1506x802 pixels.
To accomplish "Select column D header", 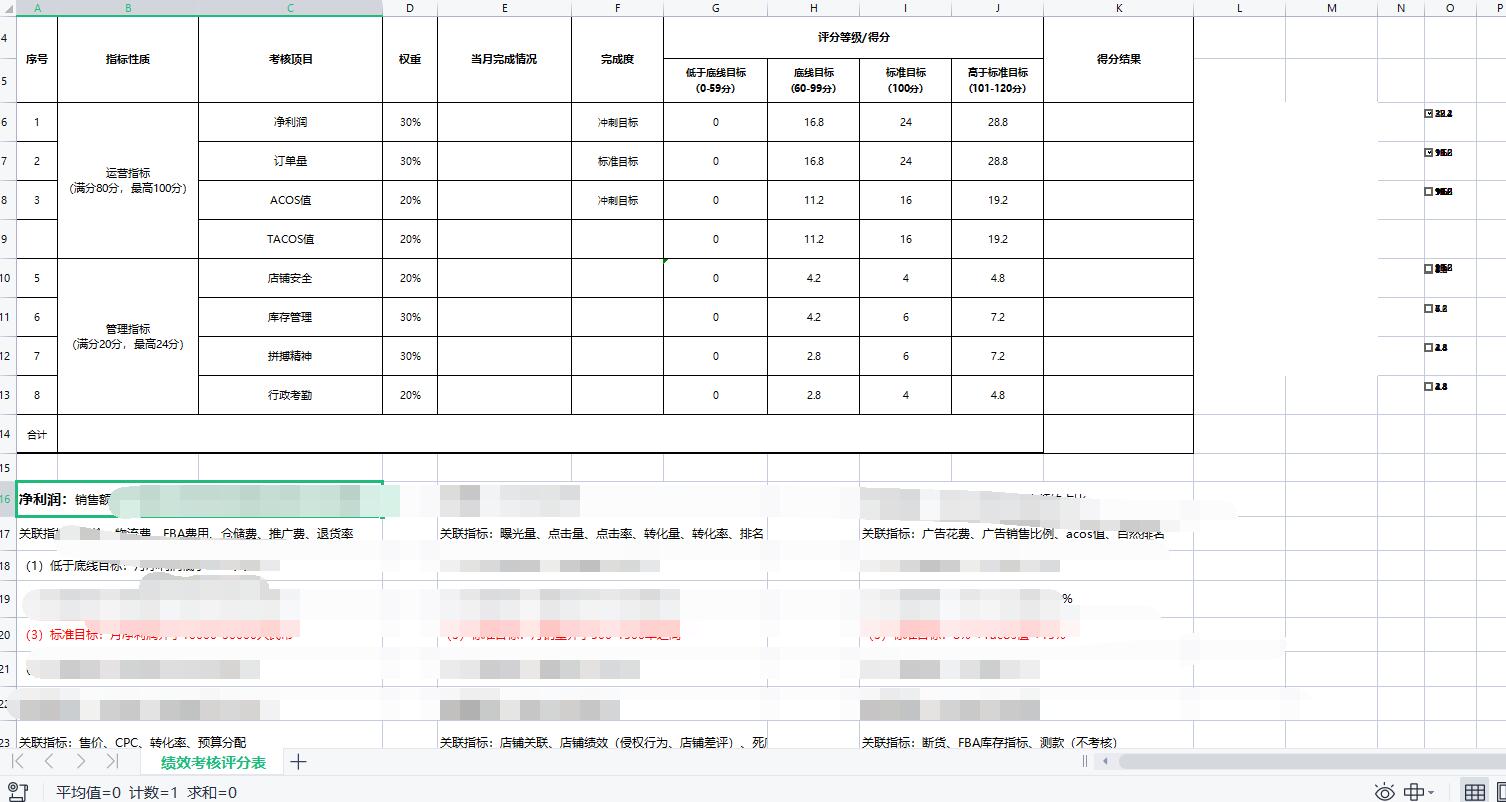I will click(410, 8).
